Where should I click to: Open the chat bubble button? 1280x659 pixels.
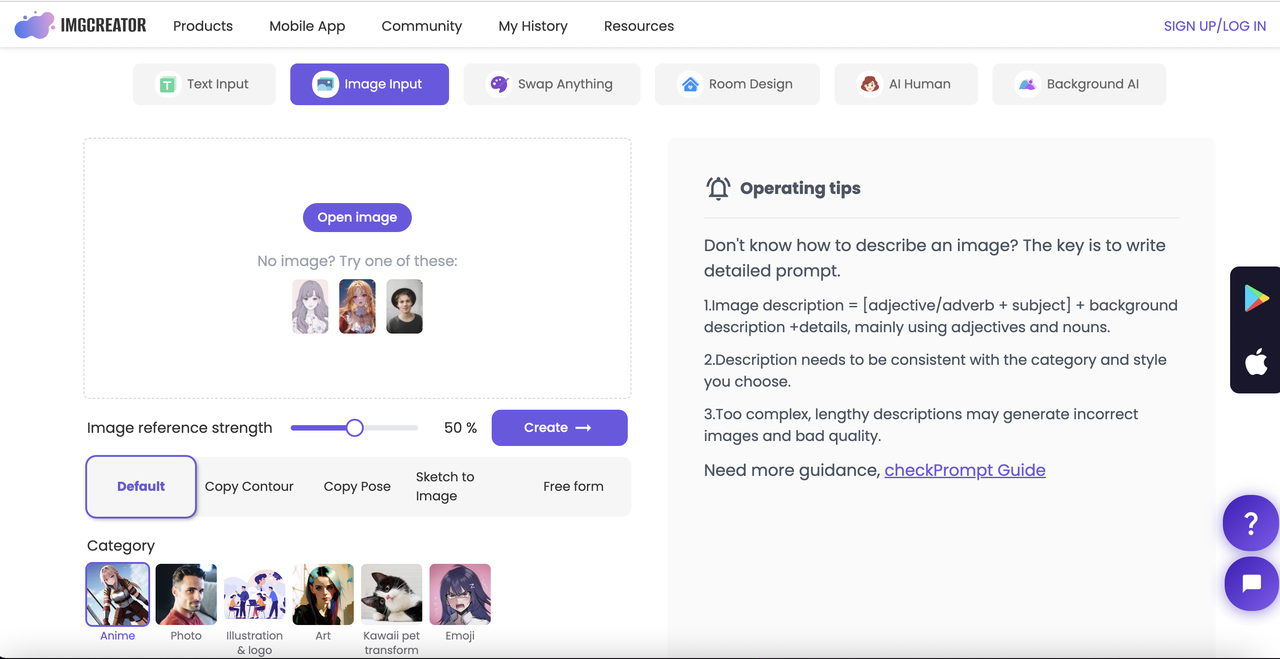click(1251, 583)
